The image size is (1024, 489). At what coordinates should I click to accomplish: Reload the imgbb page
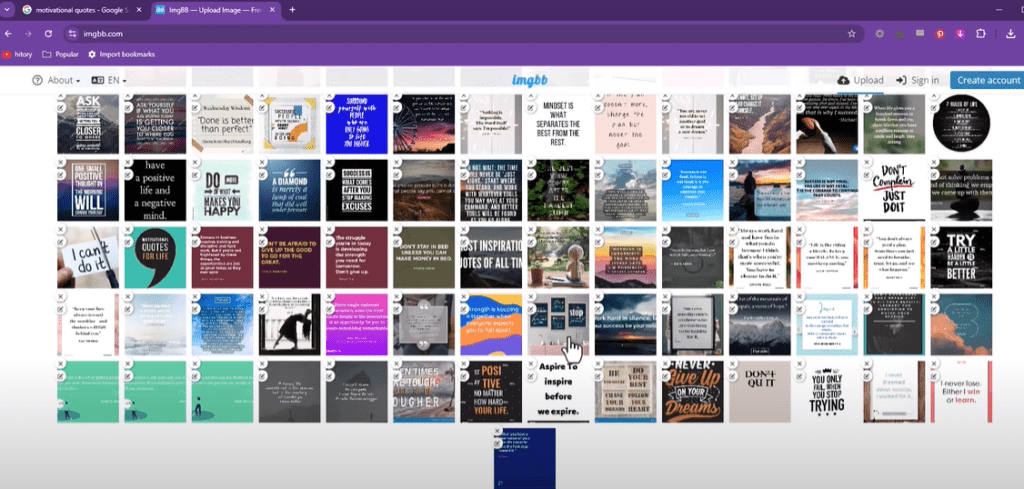point(47,33)
